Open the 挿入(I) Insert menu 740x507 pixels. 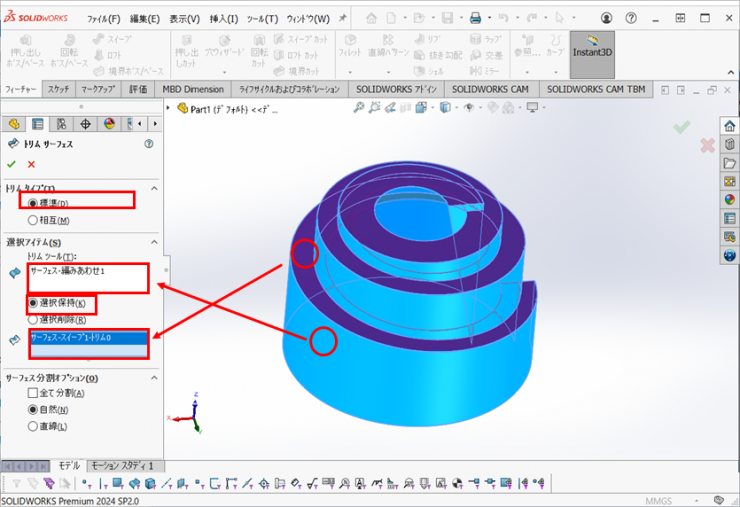[223, 19]
